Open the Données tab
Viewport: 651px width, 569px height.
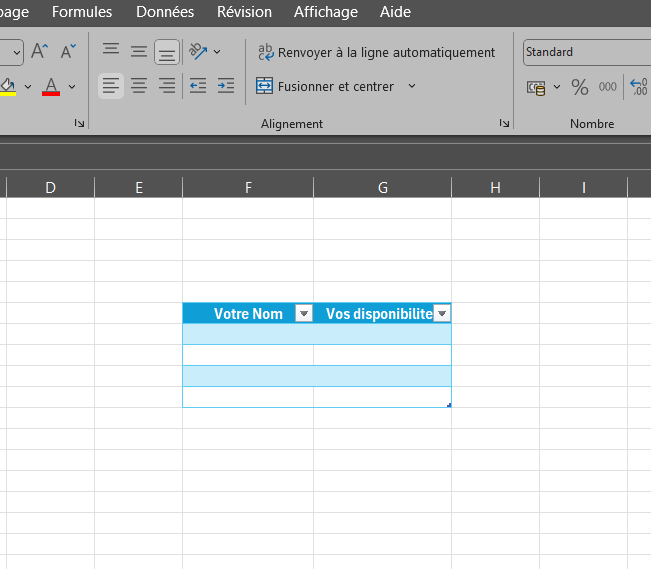(165, 12)
